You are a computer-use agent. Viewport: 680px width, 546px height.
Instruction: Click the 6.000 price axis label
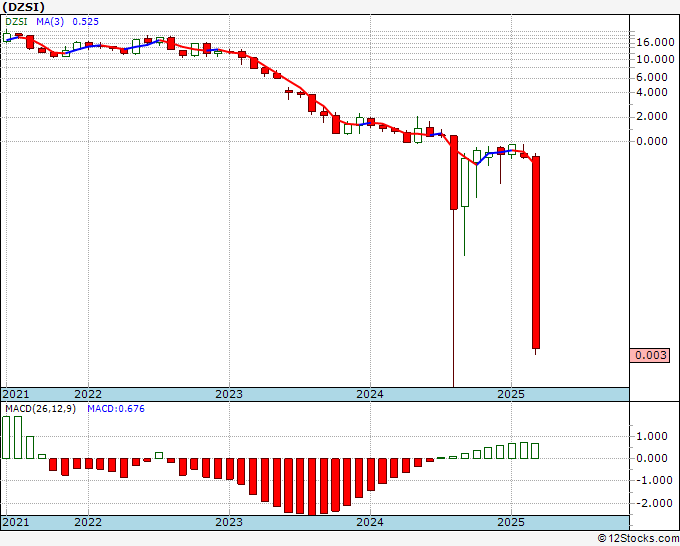[652, 77]
